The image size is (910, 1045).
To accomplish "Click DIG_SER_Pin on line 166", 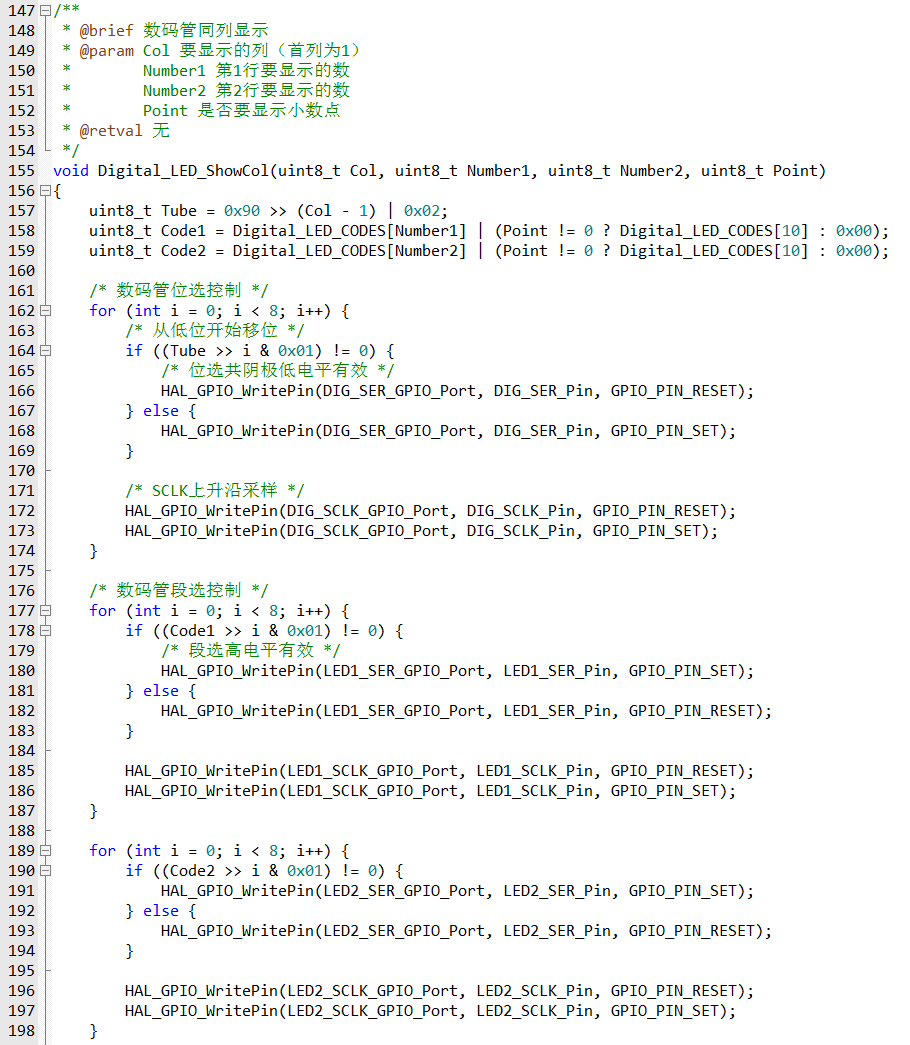I will coord(543,391).
